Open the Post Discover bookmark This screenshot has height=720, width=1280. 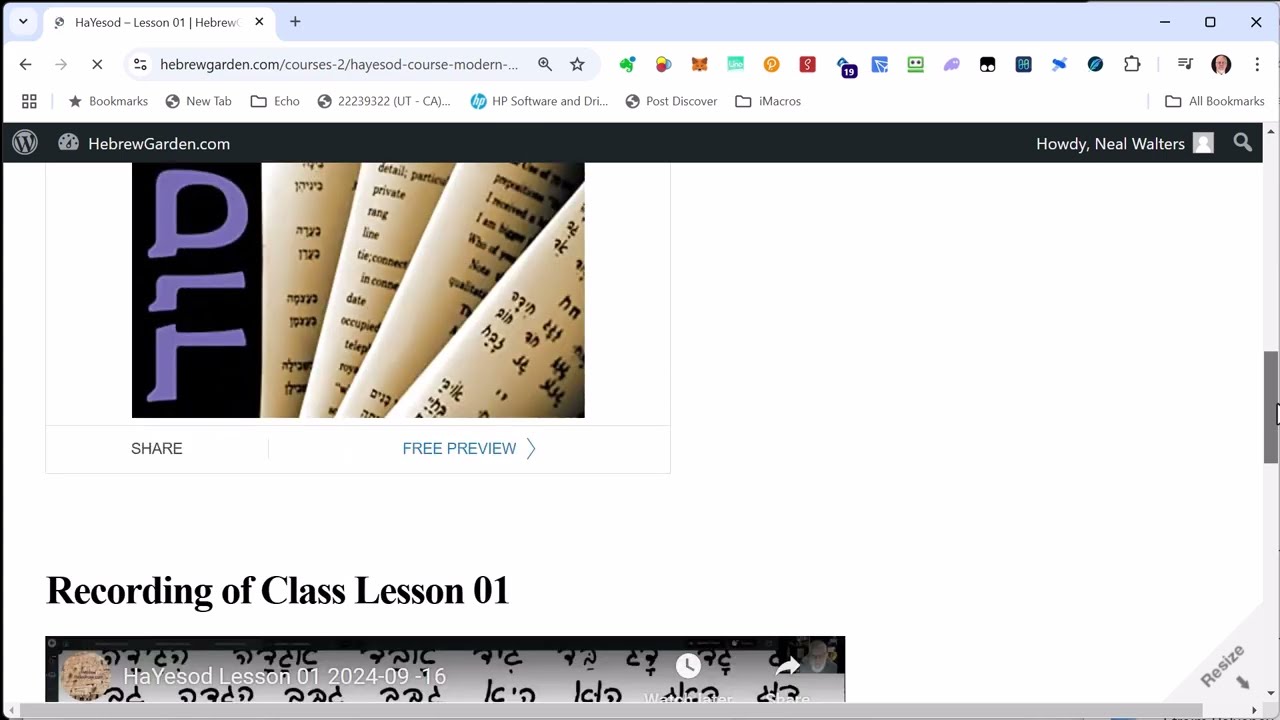click(671, 101)
